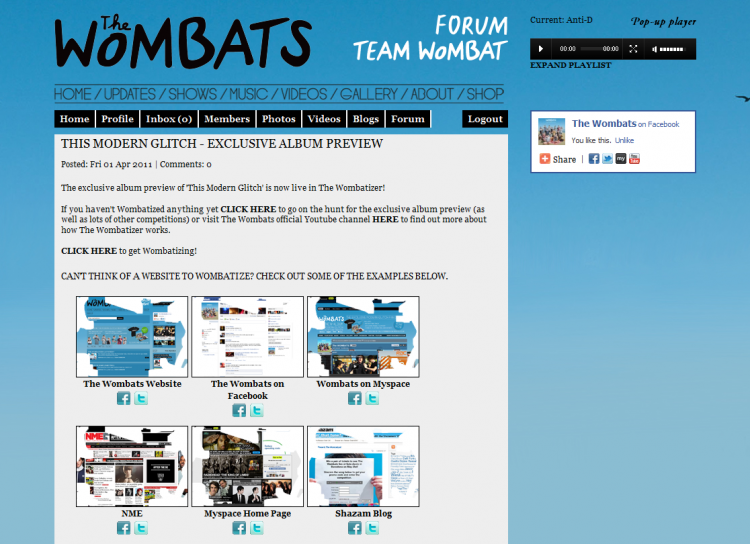The image size is (750, 544).
Task: Open the NME wombatized thumbnail
Action: point(132,466)
